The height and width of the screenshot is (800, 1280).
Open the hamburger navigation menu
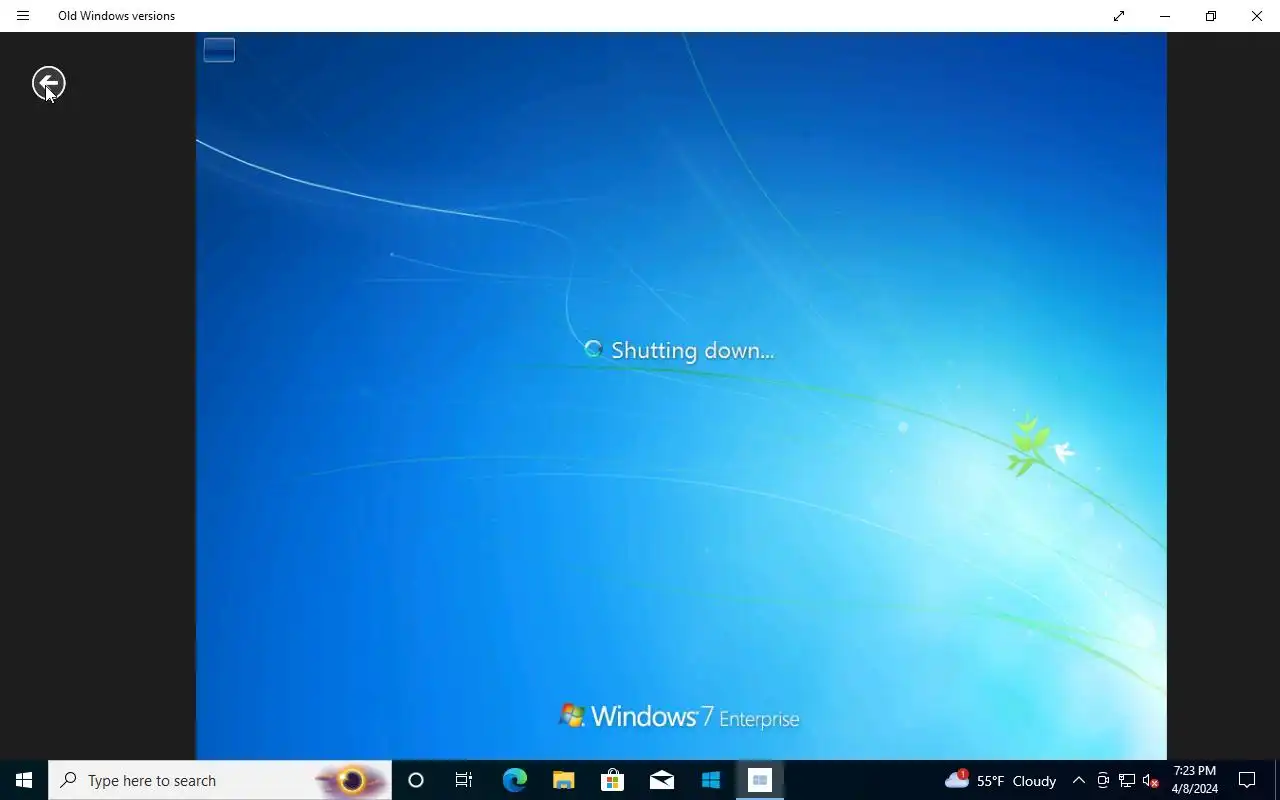[23, 16]
